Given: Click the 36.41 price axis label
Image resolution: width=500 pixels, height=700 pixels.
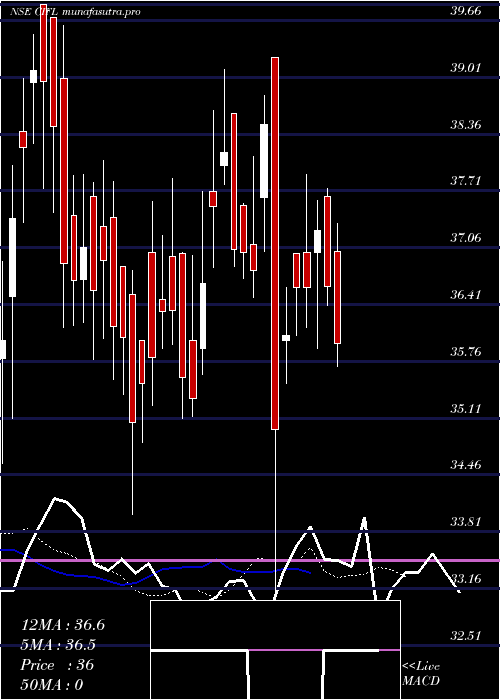Looking at the screenshot, I should [x=466, y=295].
